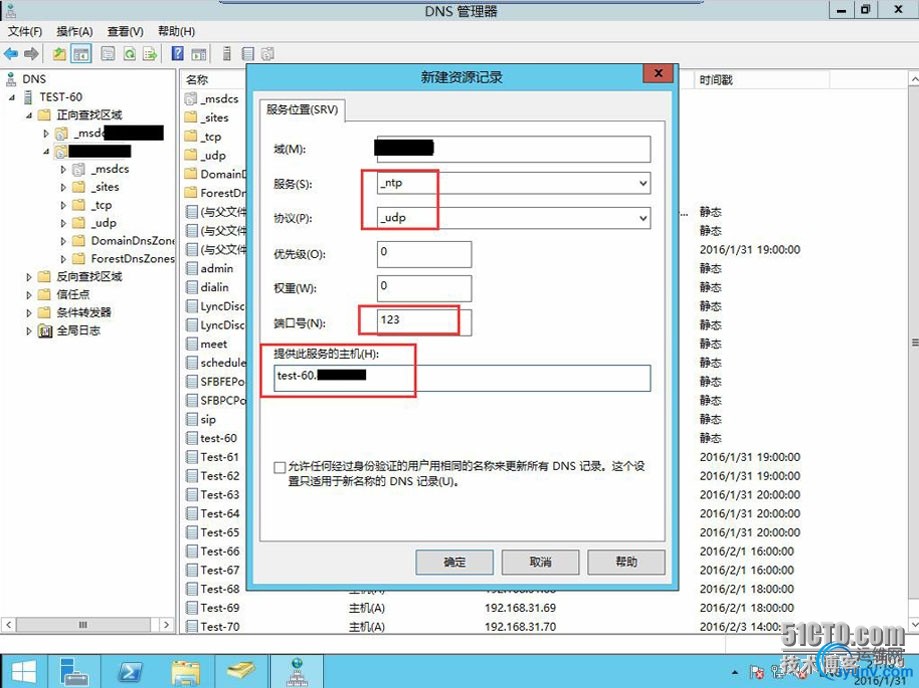
Task: Open the Properties toolbar icon
Action: (x=108, y=54)
